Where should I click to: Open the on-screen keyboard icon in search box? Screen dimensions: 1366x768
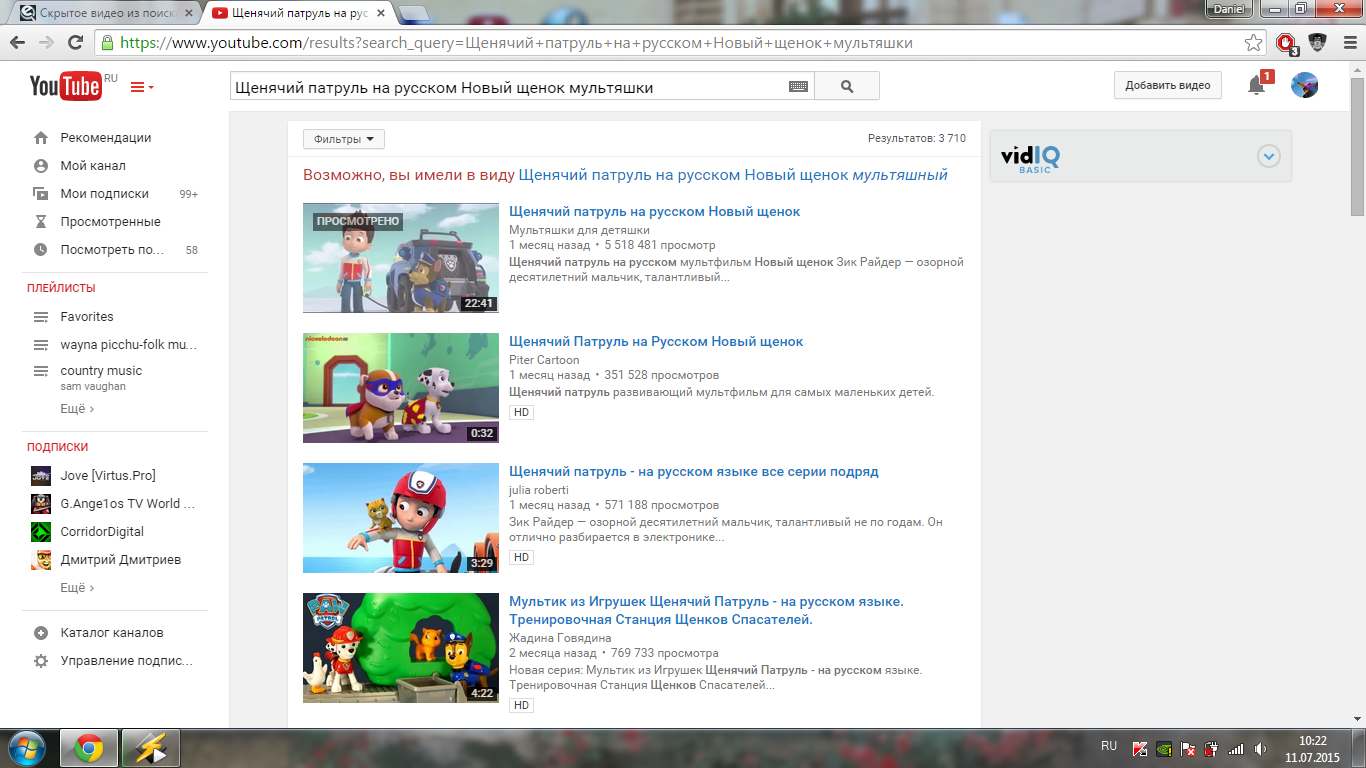pyautogui.click(x=798, y=87)
